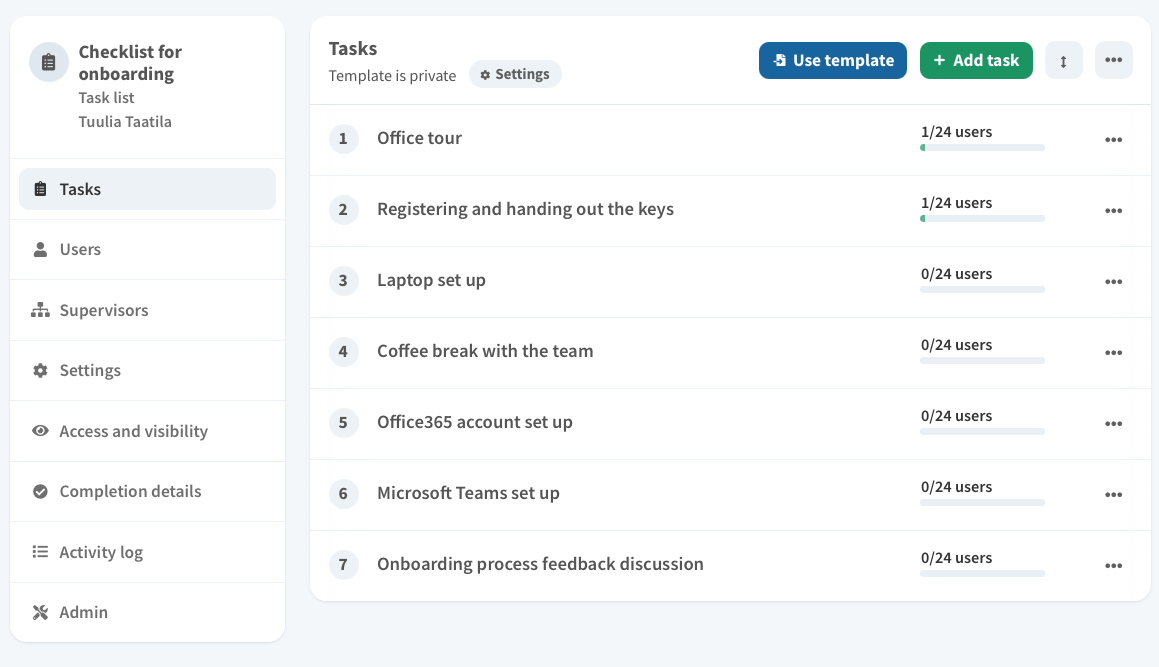Click the reorder tasks arrow icon

point(1063,60)
